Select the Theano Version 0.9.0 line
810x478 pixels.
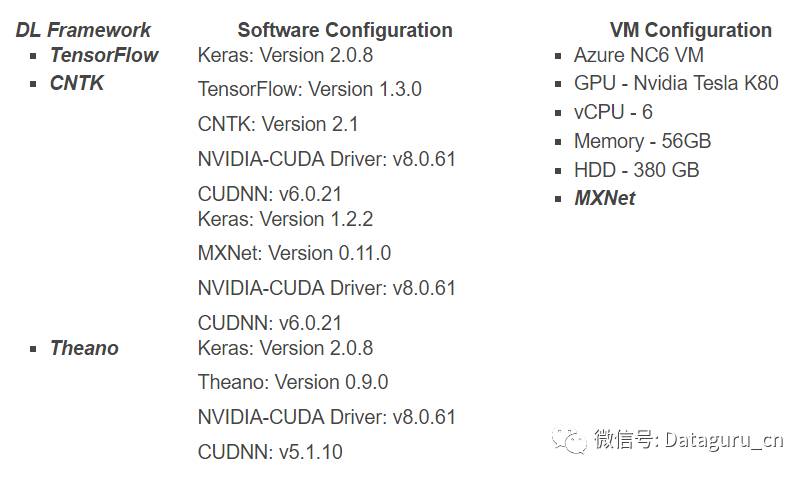[293, 382]
